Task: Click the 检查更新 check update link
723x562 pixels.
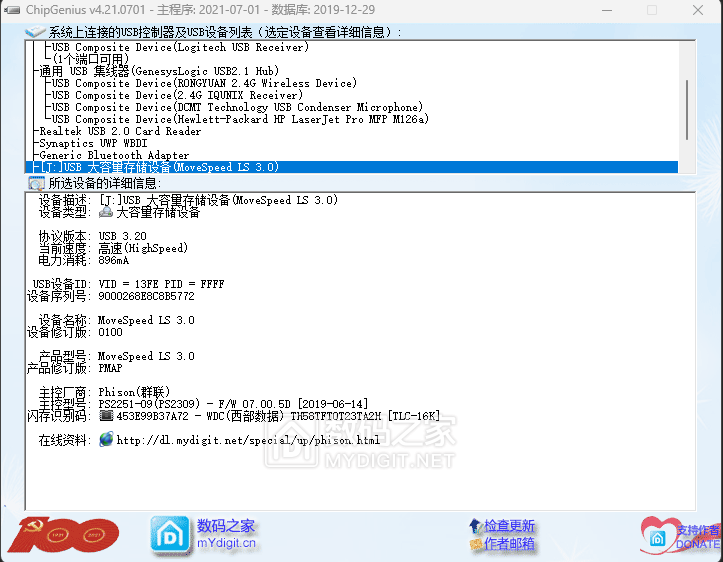Action: pyautogui.click(x=509, y=526)
